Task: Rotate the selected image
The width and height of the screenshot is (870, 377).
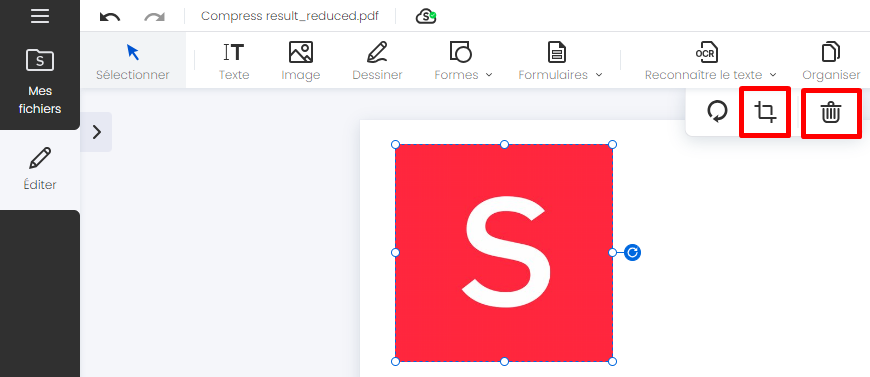Action: 717,112
